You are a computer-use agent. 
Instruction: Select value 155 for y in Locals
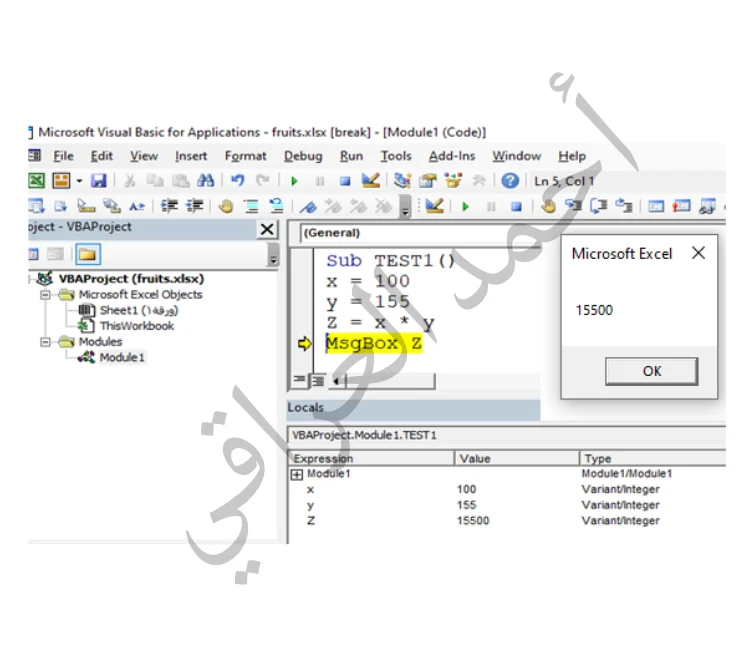467,505
